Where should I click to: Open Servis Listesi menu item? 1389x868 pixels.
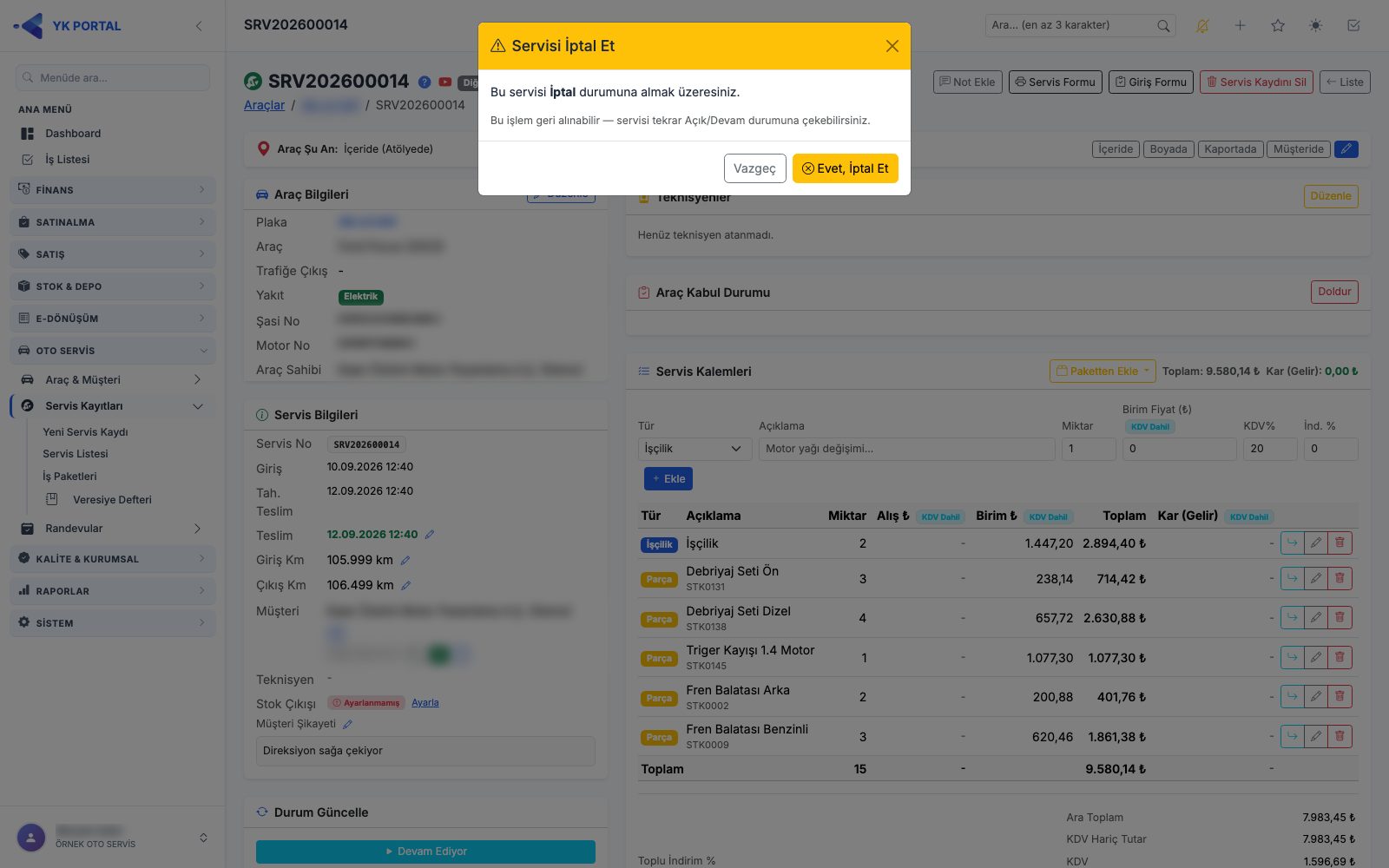tap(76, 454)
